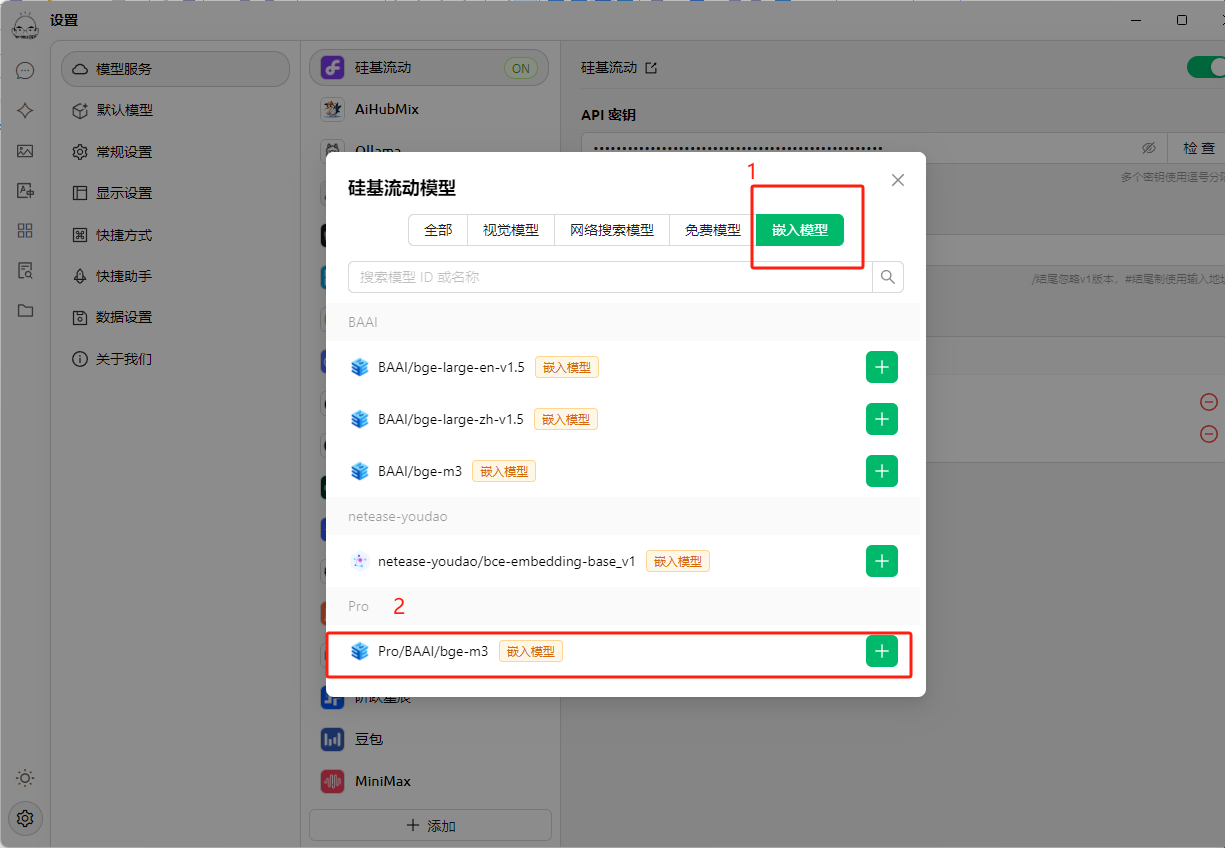The width and height of the screenshot is (1225, 848).
Task: Open the 硅基流动 external link icon
Action: pos(651,68)
